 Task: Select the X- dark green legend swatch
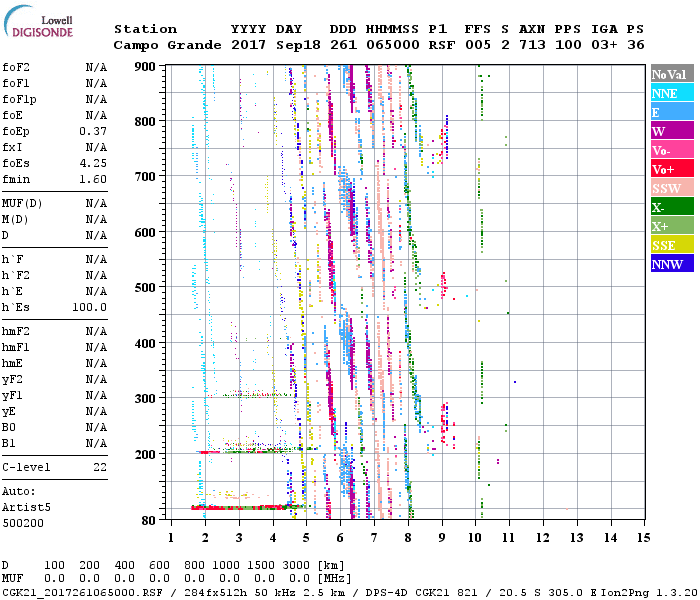(x=672, y=207)
